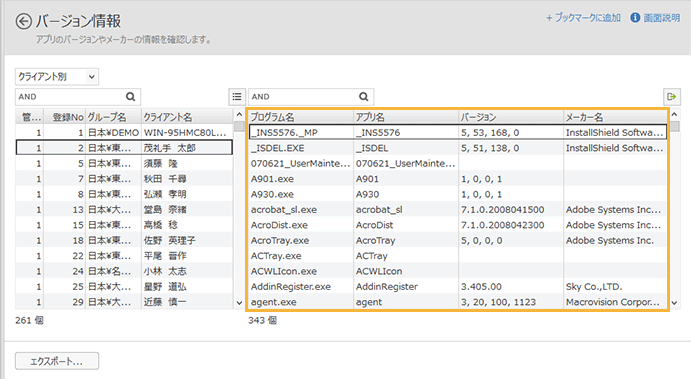Select the 近藤 慎一 client row
Image resolution: width=691 pixels, height=379 pixels.
click(124, 302)
